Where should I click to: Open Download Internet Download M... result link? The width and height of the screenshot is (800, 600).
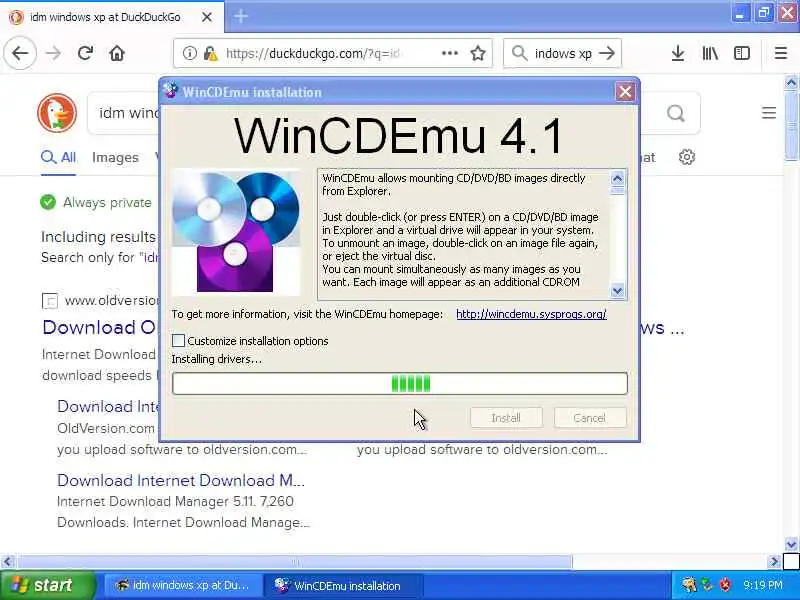[181, 481]
